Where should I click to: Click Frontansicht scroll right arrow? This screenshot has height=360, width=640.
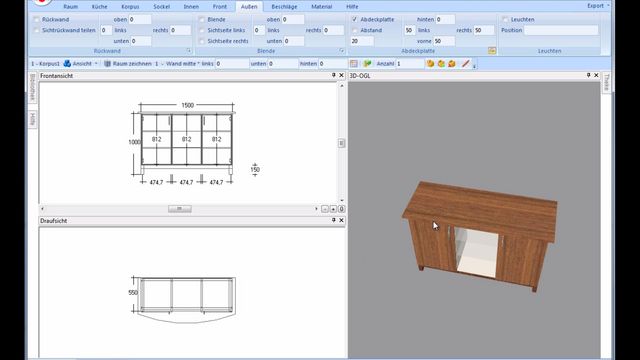(x=316, y=209)
